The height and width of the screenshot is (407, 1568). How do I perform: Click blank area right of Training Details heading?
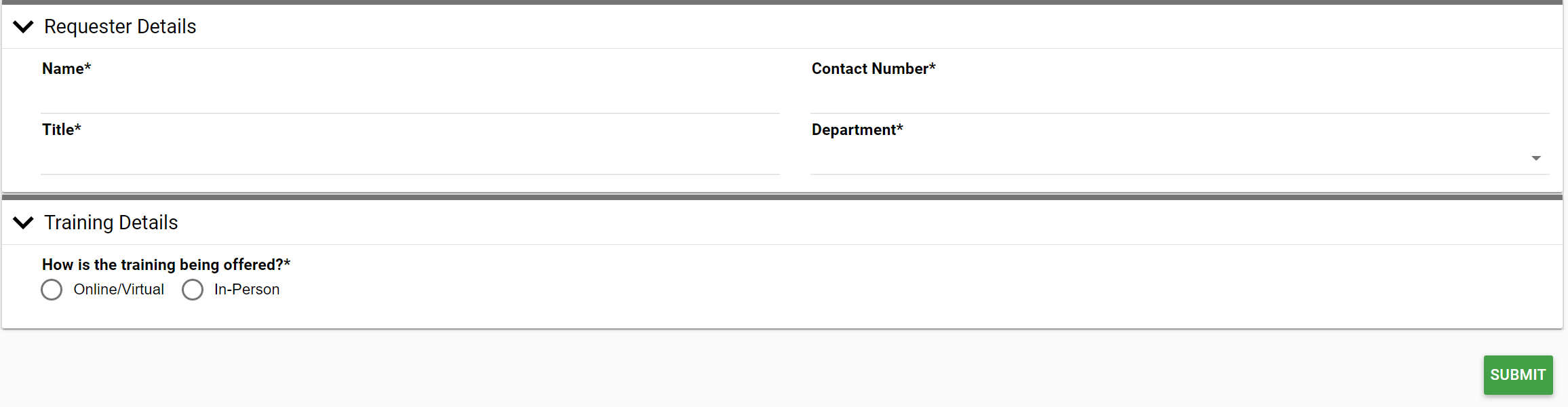[814, 222]
